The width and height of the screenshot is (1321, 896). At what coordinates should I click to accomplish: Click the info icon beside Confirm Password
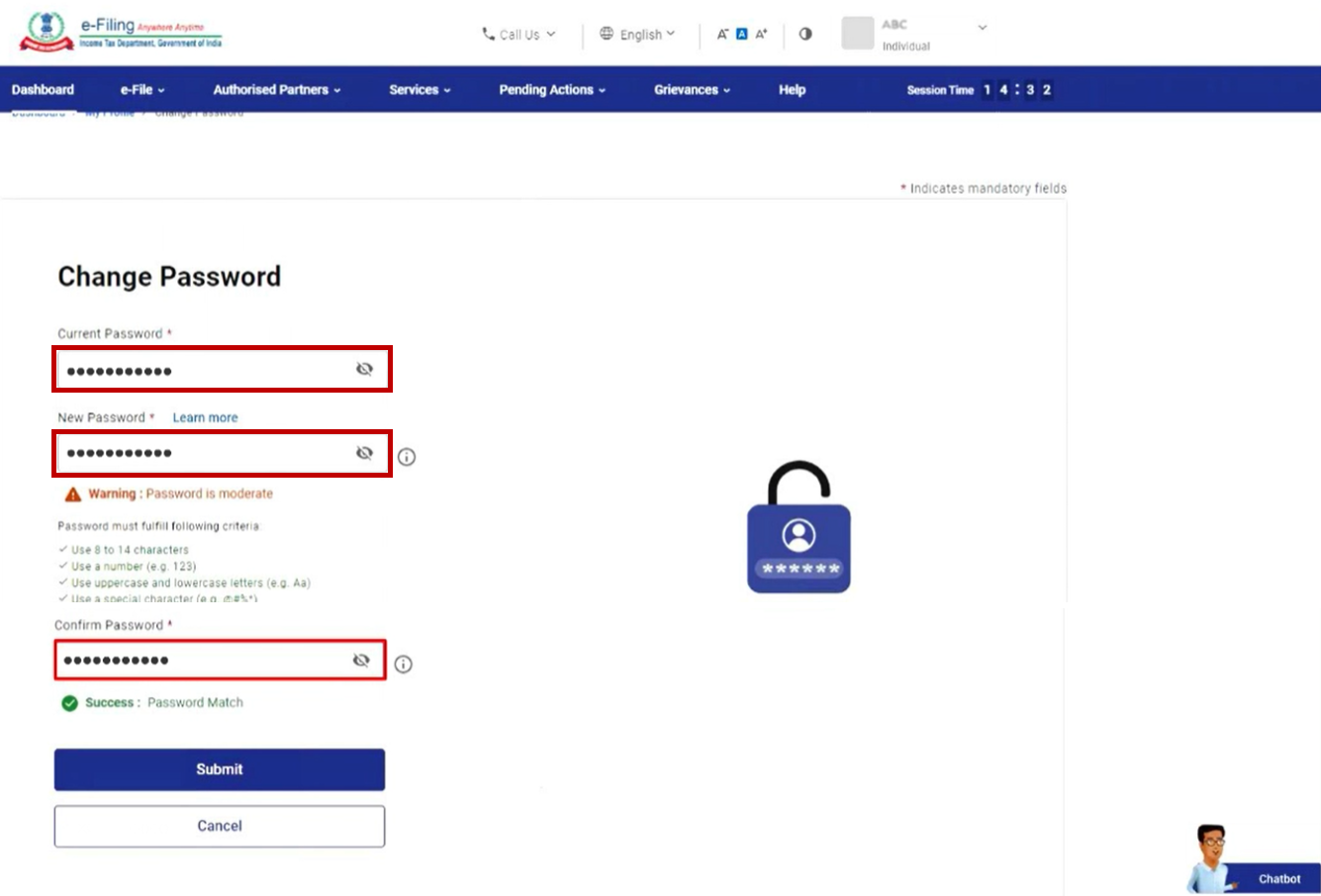click(x=403, y=665)
